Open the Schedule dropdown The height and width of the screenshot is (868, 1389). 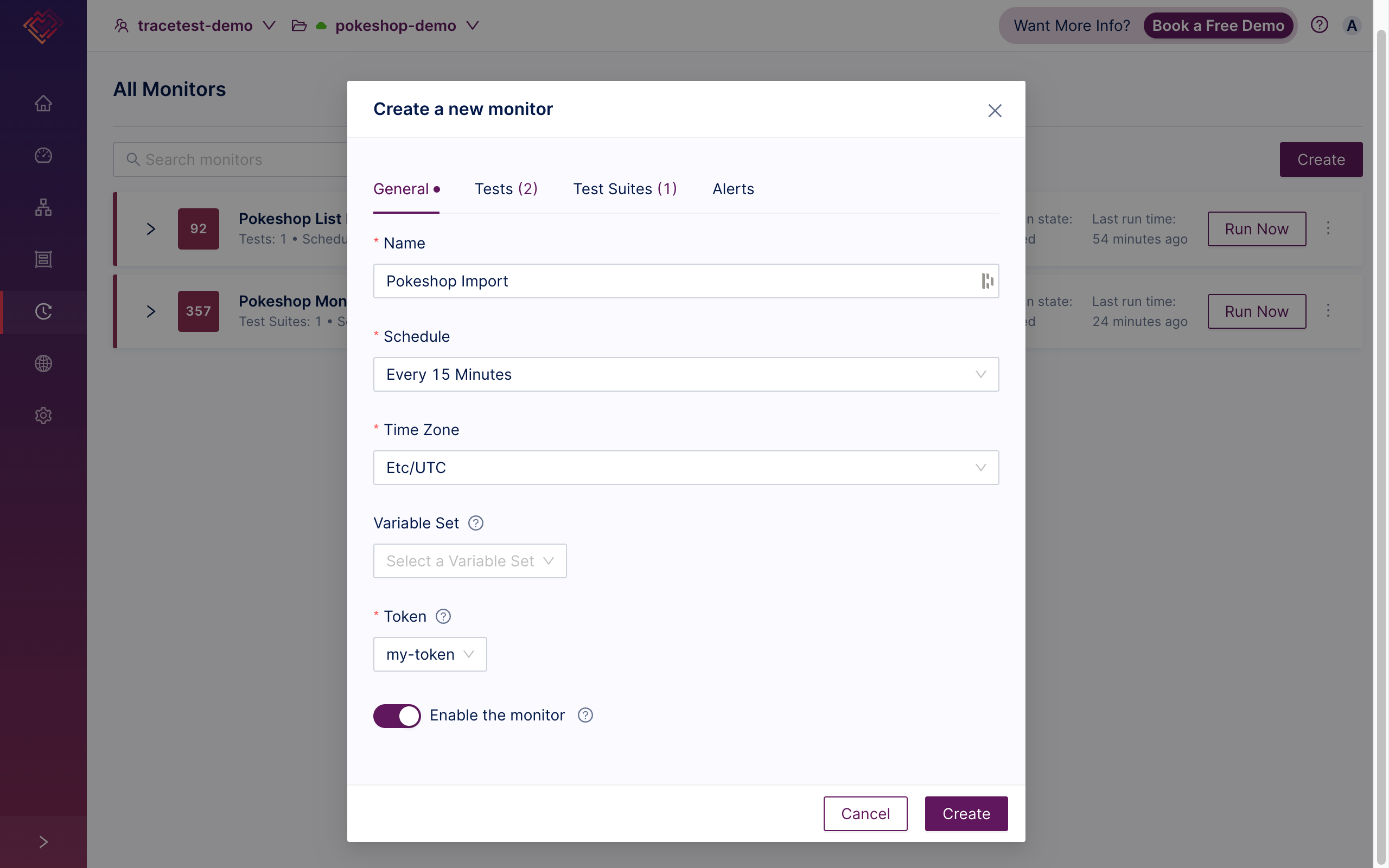685,374
